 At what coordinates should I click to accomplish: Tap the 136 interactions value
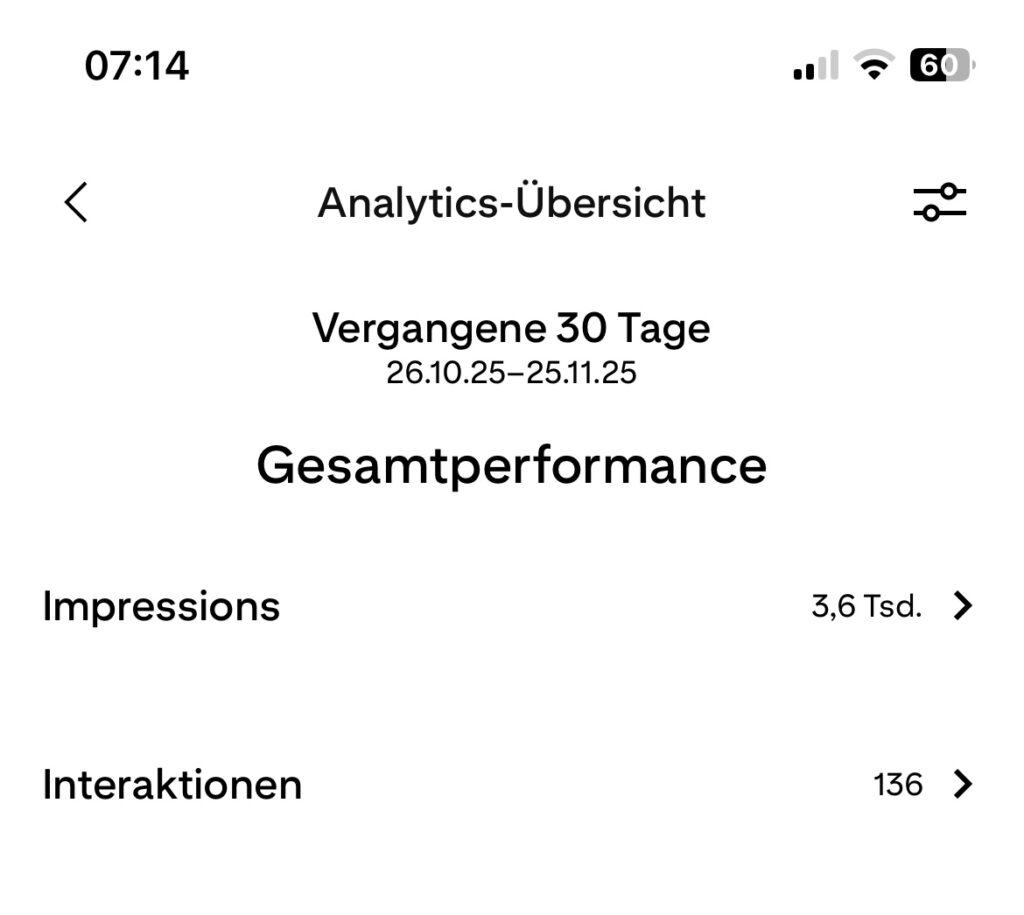point(897,785)
